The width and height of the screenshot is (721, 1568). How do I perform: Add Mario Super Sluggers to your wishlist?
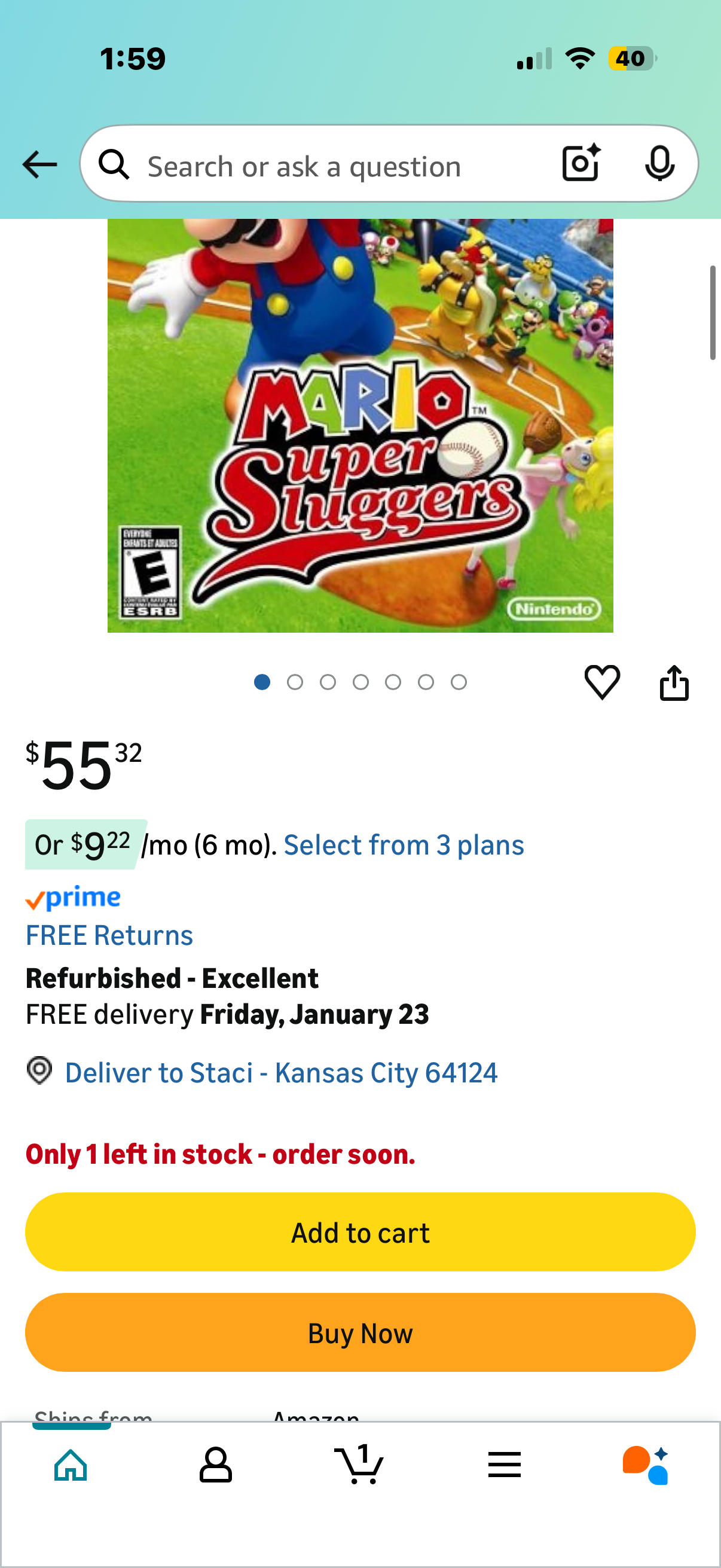602,682
